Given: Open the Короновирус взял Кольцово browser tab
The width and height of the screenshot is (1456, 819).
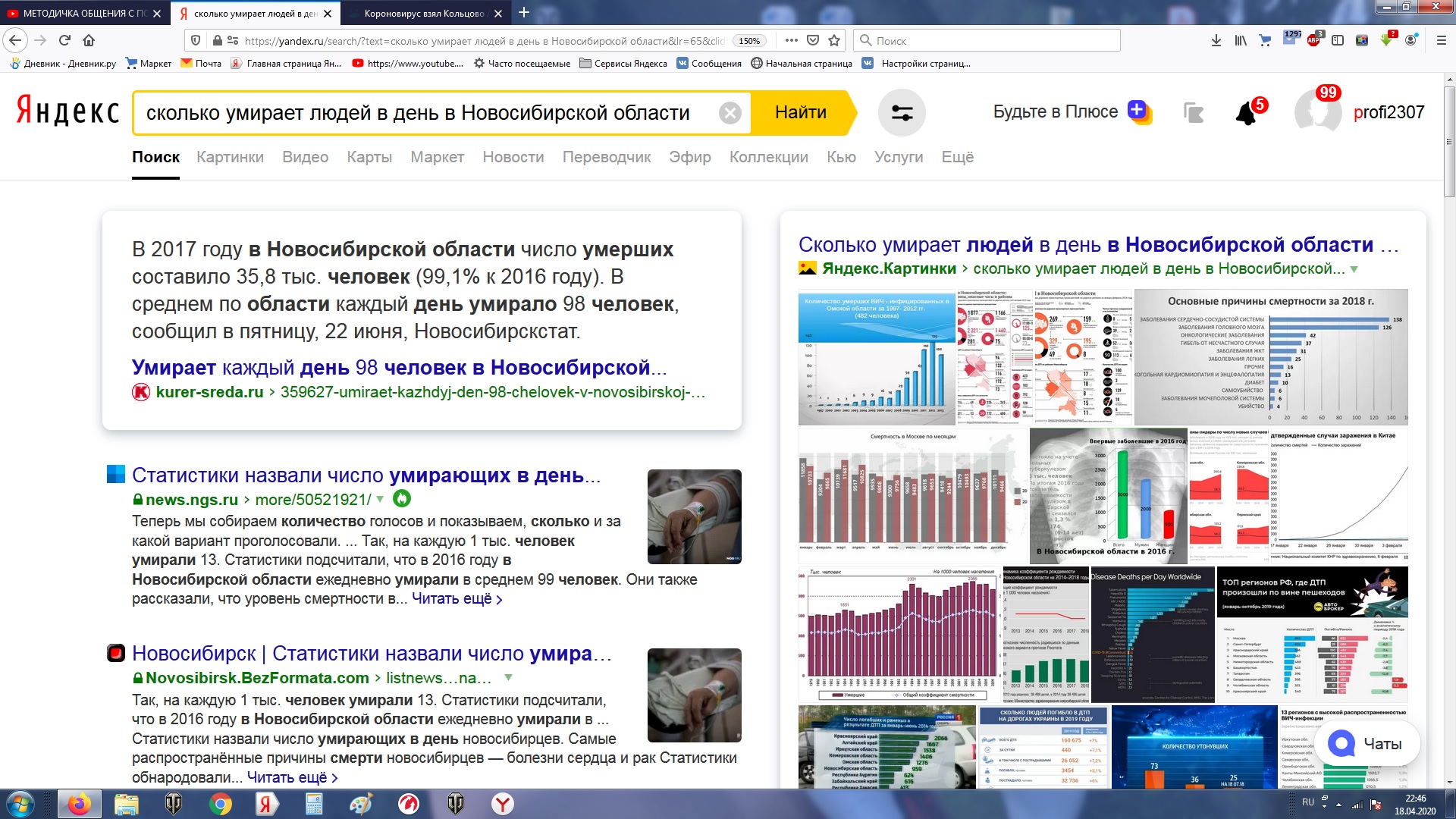Looking at the screenshot, I should tap(425, 13).
